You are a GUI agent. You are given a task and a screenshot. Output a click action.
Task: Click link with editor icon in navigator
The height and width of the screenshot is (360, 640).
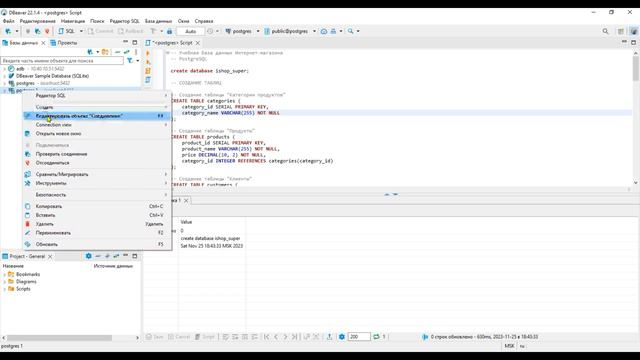127,52
